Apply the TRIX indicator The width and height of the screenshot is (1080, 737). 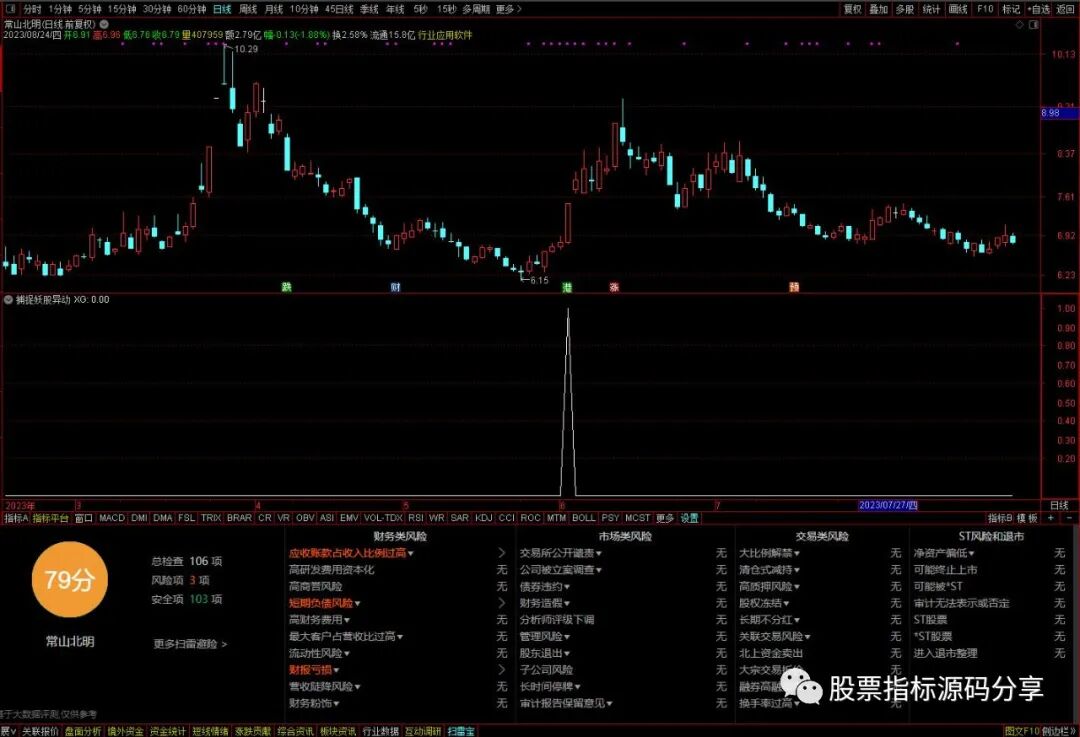pos(211,518)
